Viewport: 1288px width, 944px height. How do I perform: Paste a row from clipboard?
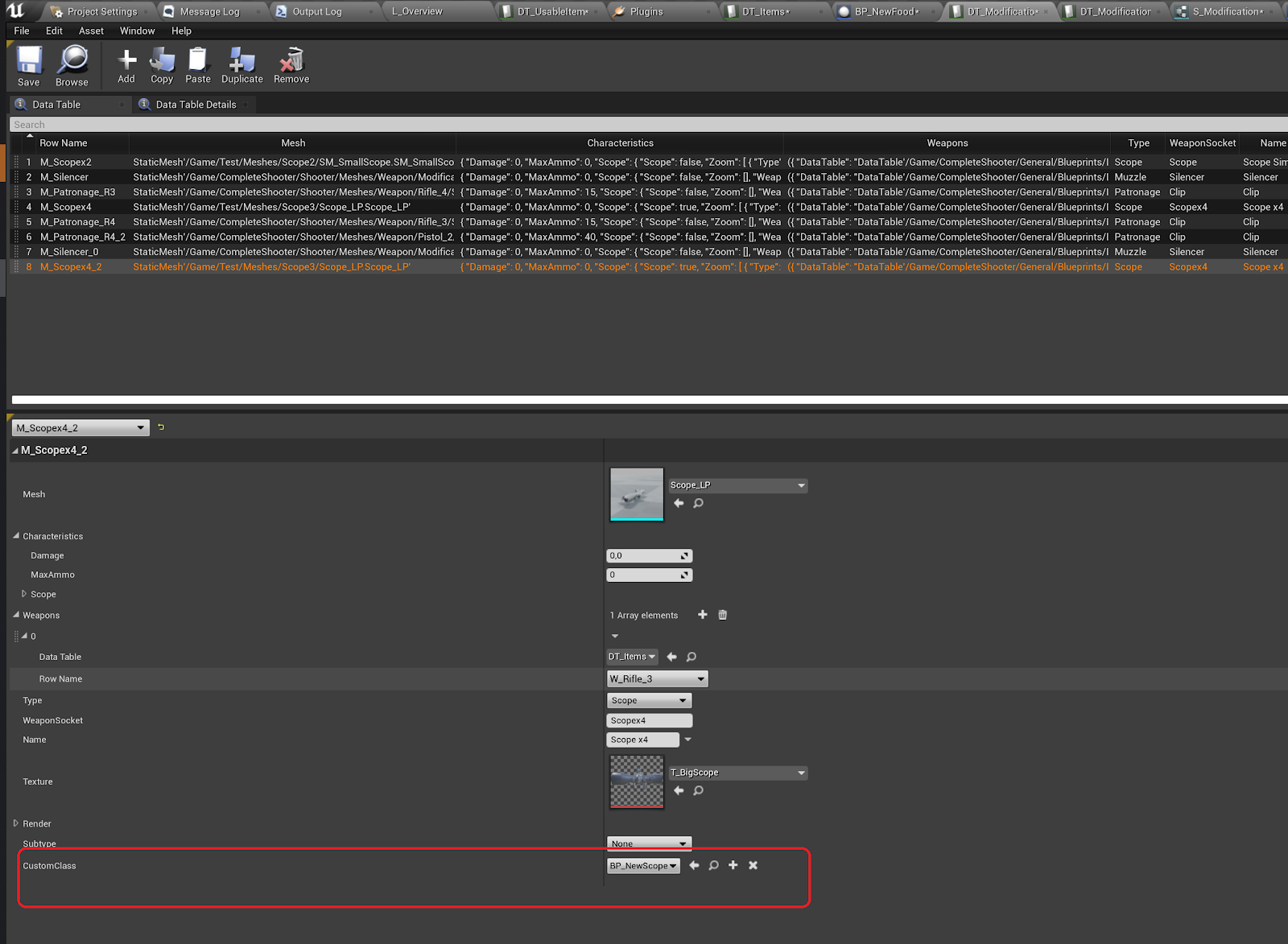[x=198, y=65]
